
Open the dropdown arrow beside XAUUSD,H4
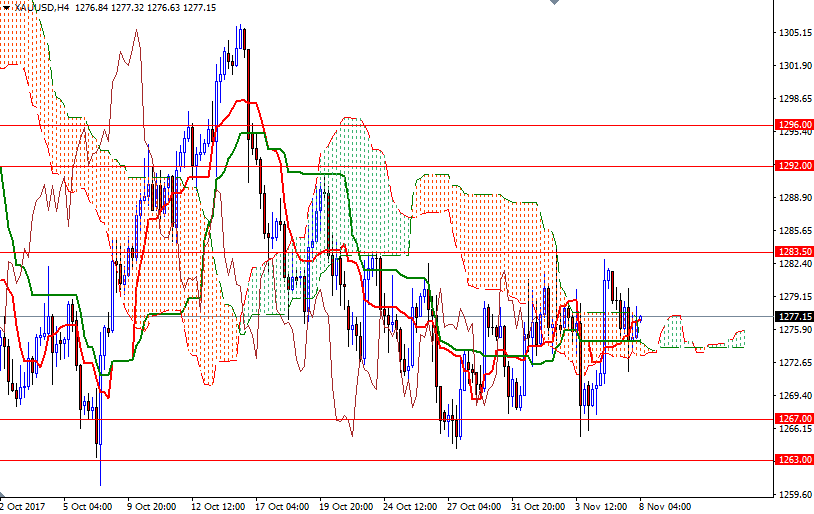click(x=5, y=7)
